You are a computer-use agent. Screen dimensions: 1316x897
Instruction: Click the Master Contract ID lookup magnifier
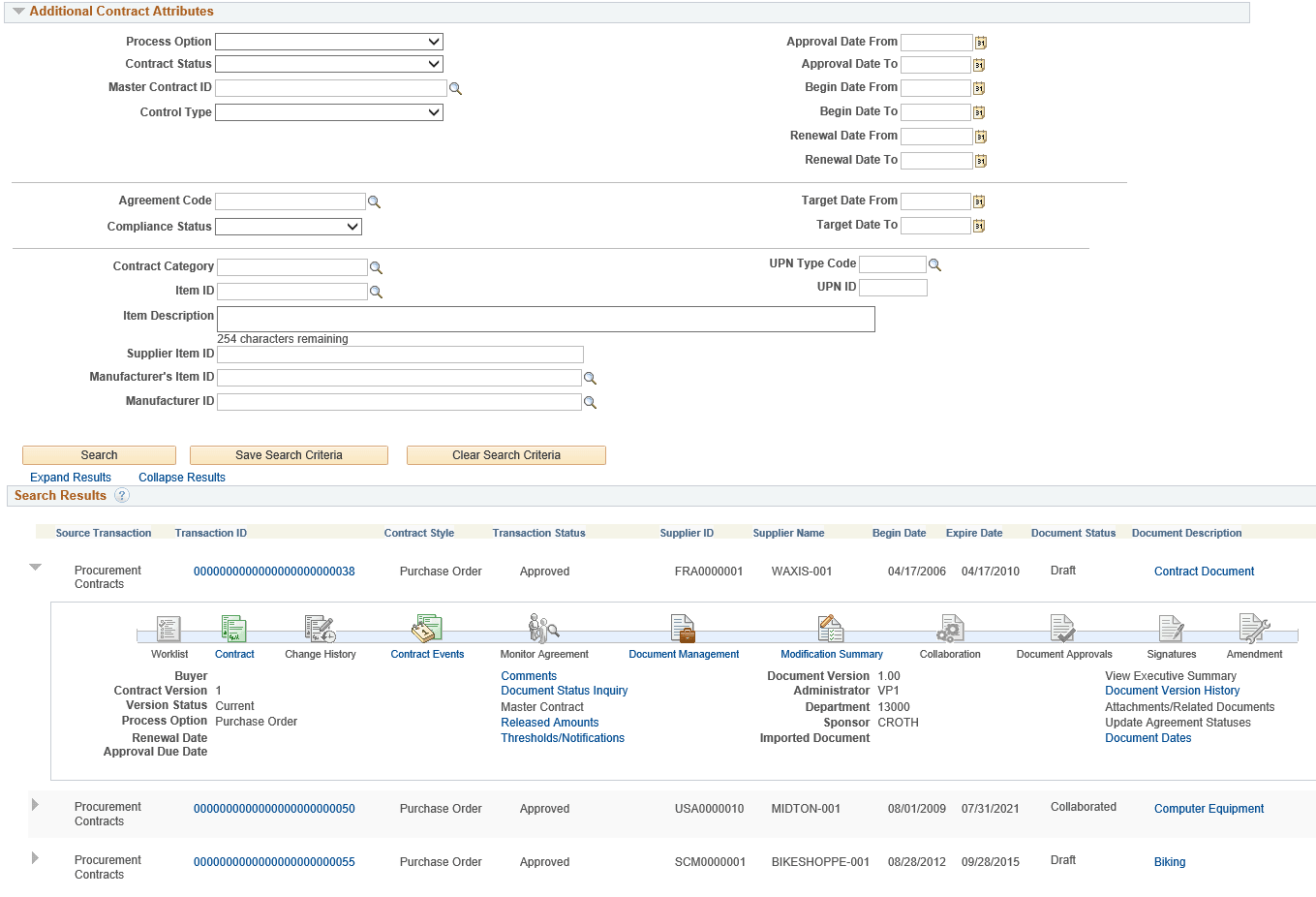click(456, 87)
